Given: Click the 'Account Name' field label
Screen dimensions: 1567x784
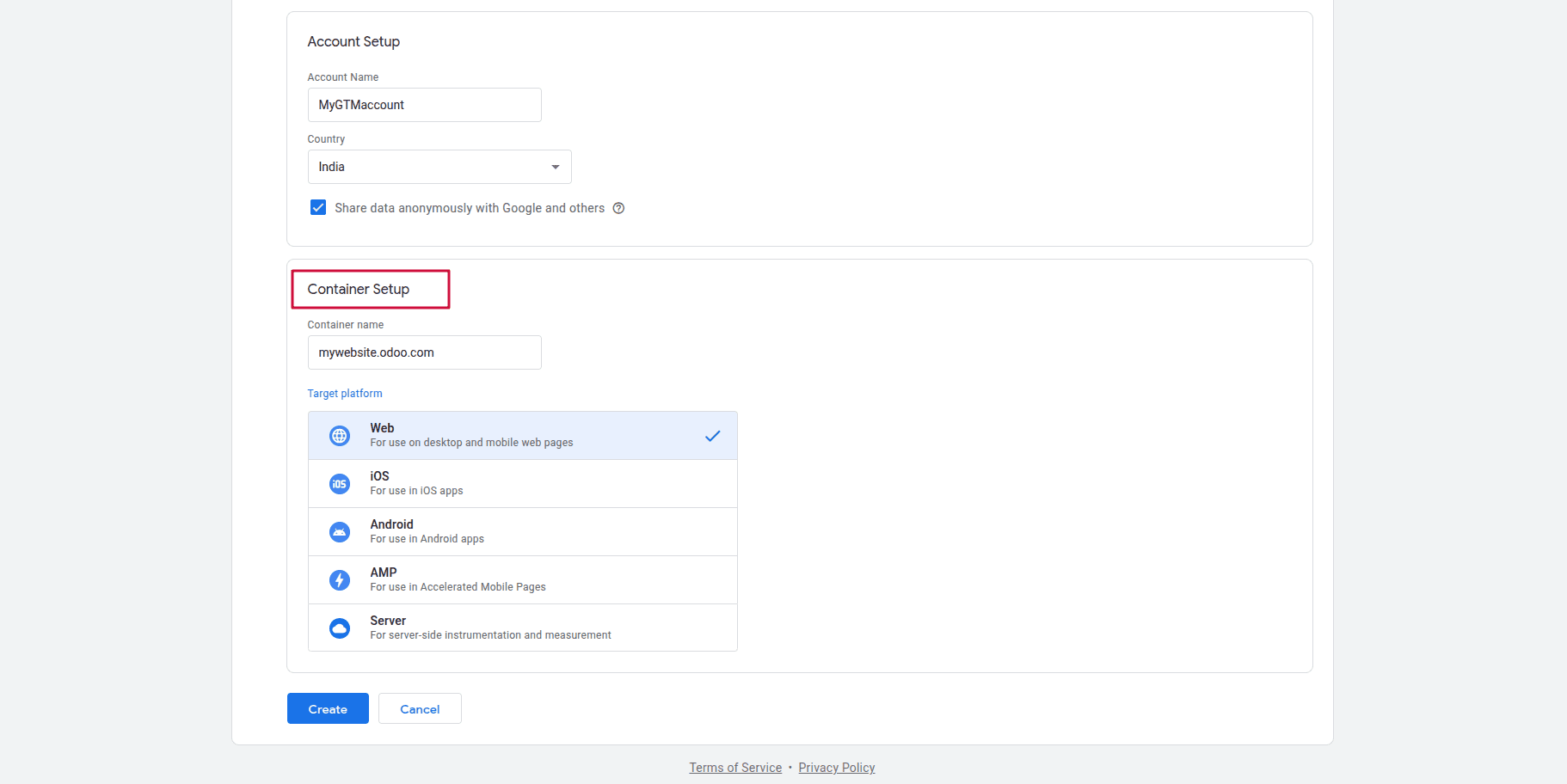Looking at the screenshot, I should [343, 77].
